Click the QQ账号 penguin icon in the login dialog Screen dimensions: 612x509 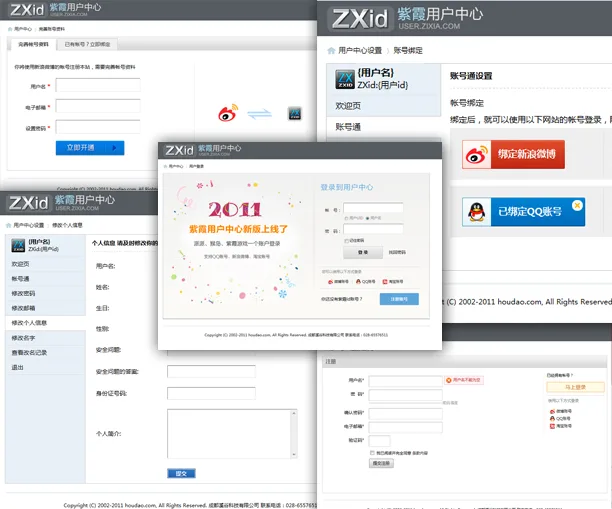coord(358,281)
